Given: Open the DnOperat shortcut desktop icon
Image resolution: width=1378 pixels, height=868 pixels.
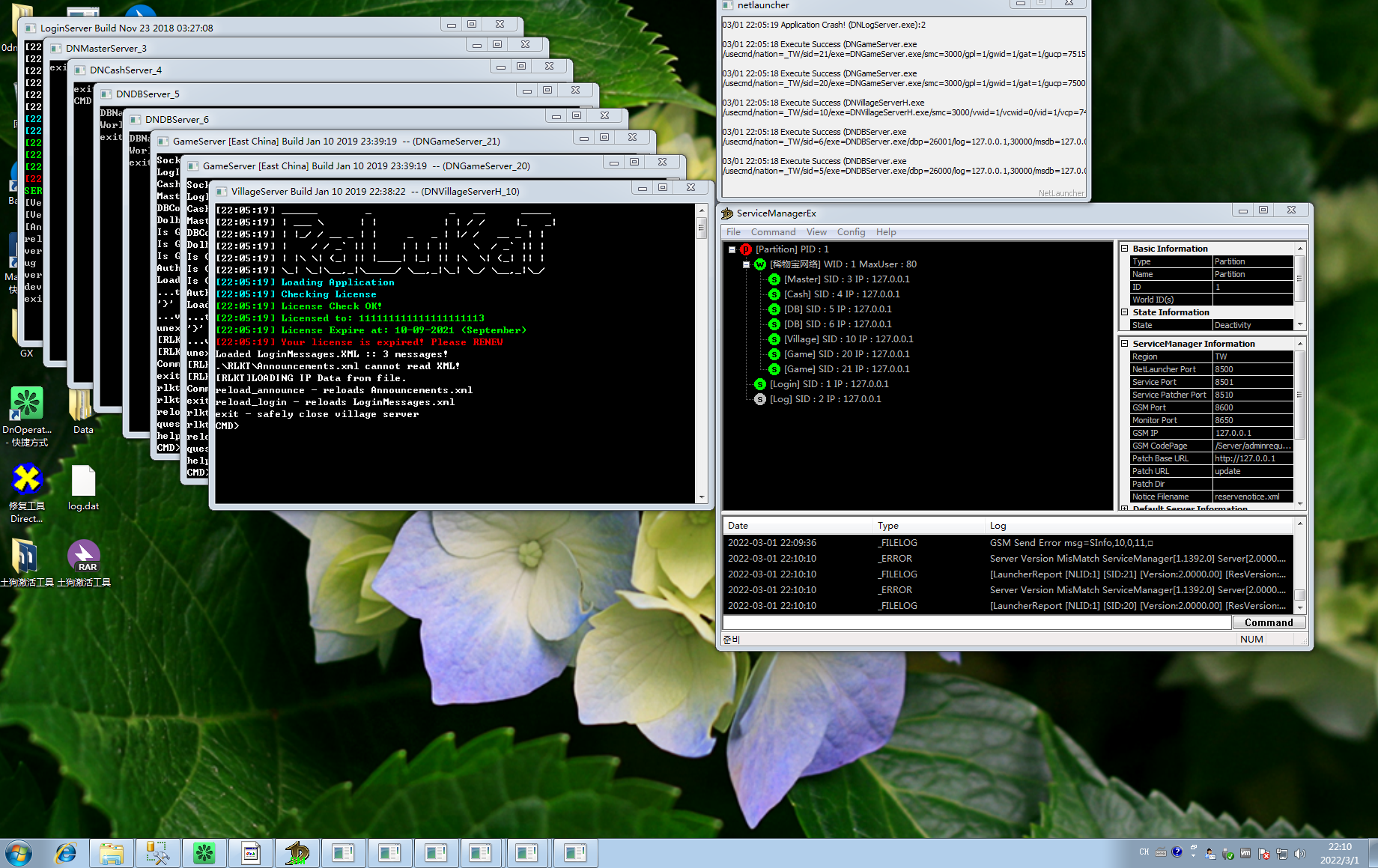Looking at the screenshot, I should tap(27, 404).
